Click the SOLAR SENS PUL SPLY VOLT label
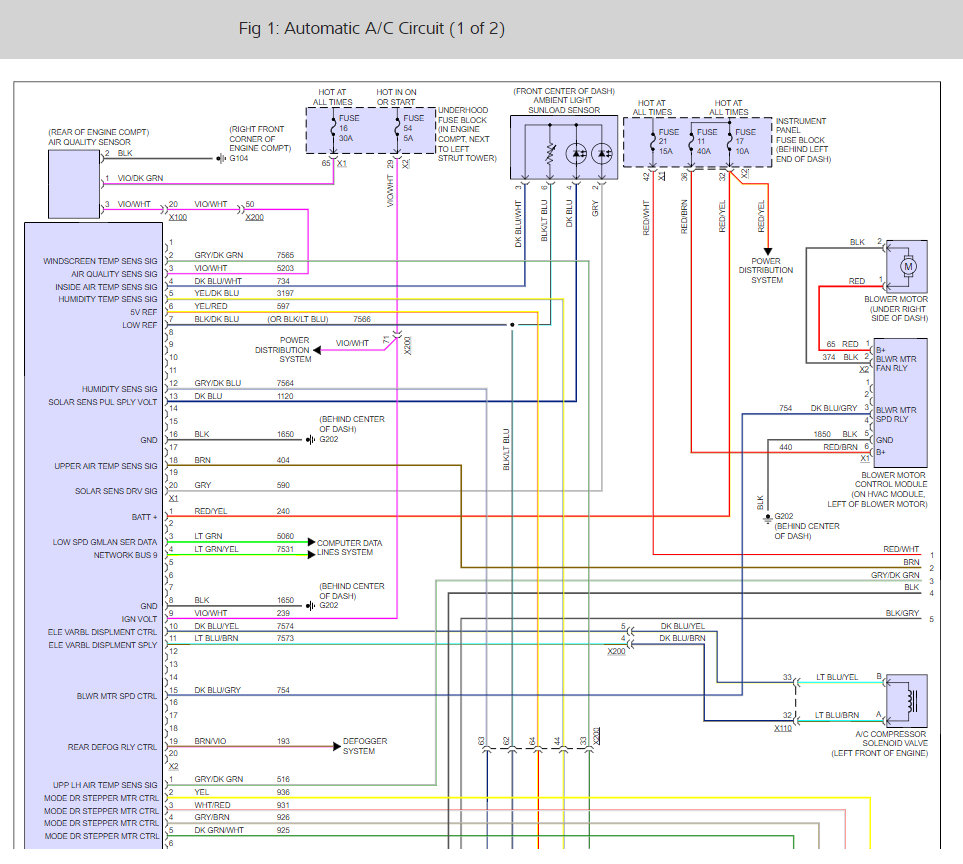 (x=103, y=402)
